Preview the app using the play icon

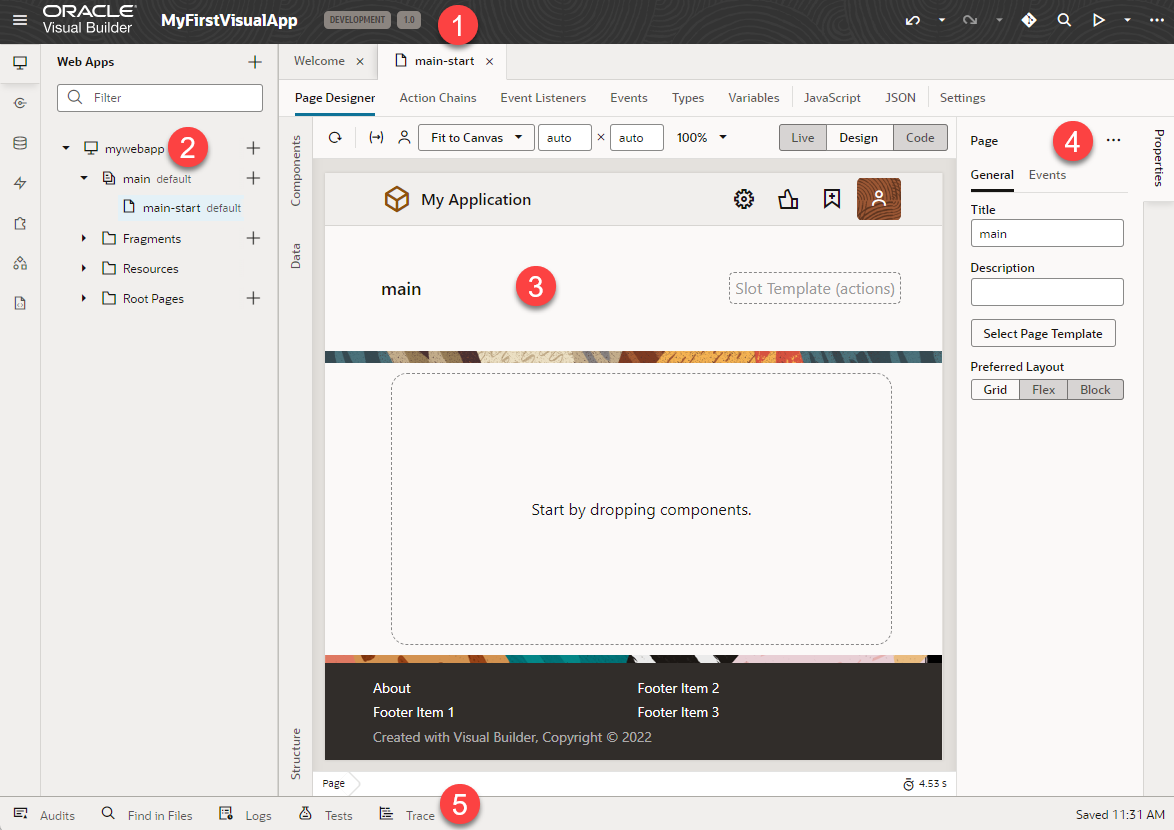click(1098, 19)
